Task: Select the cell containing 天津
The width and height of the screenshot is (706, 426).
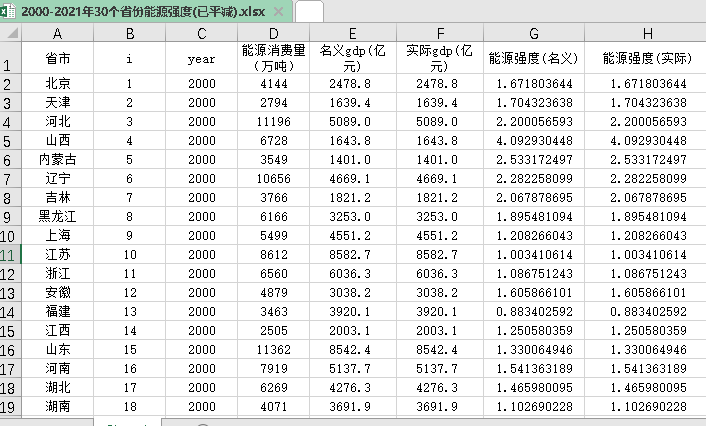Action: tap(58, 103)
